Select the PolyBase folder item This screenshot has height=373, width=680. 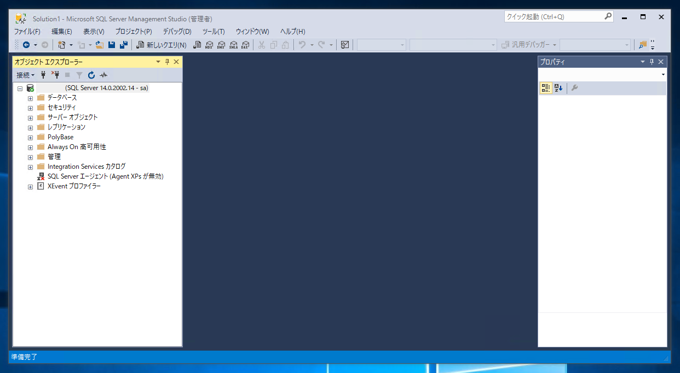[60, 137]
